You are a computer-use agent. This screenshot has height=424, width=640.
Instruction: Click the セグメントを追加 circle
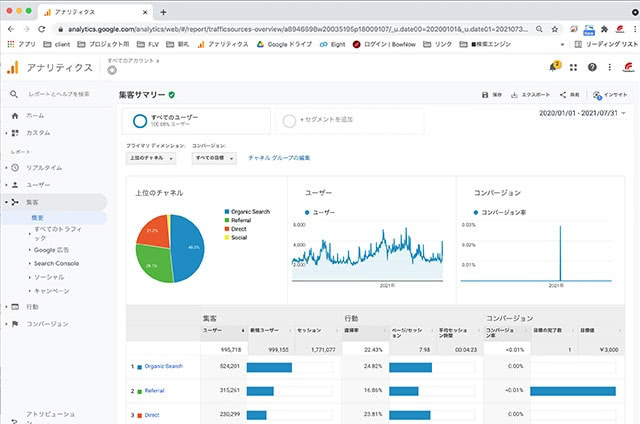coord(289,121)
